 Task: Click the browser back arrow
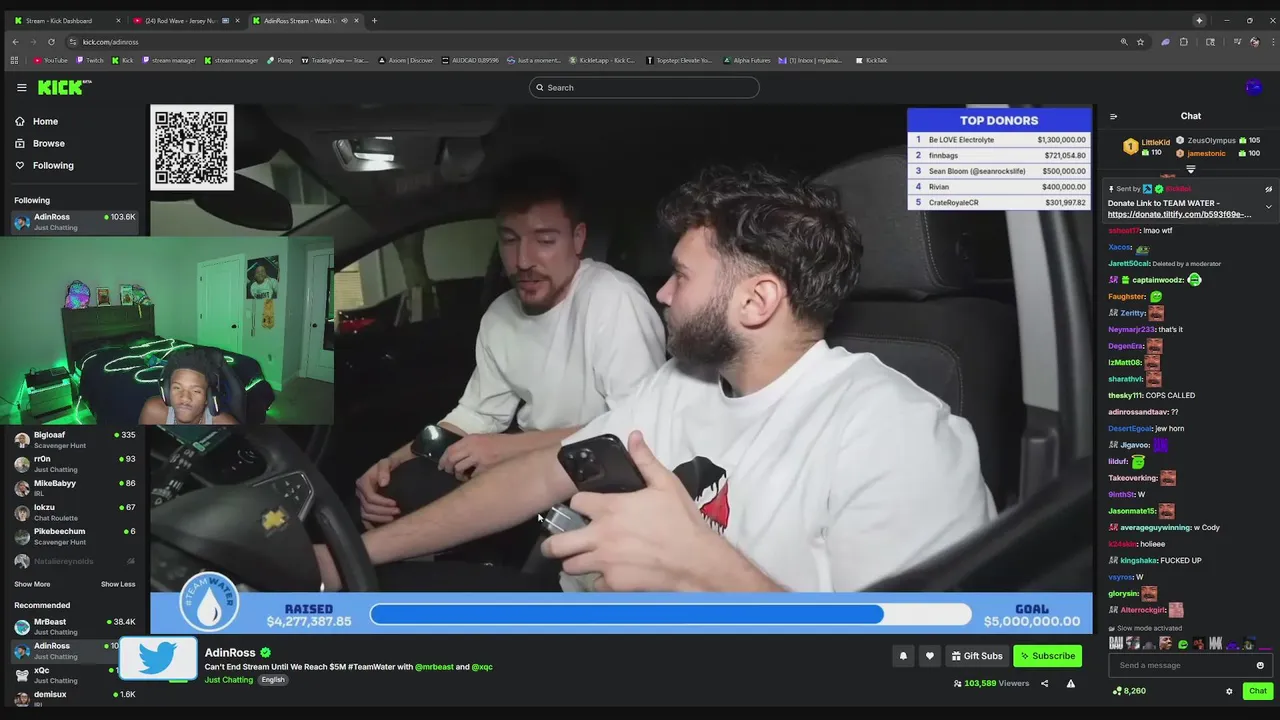click(15, 42)
